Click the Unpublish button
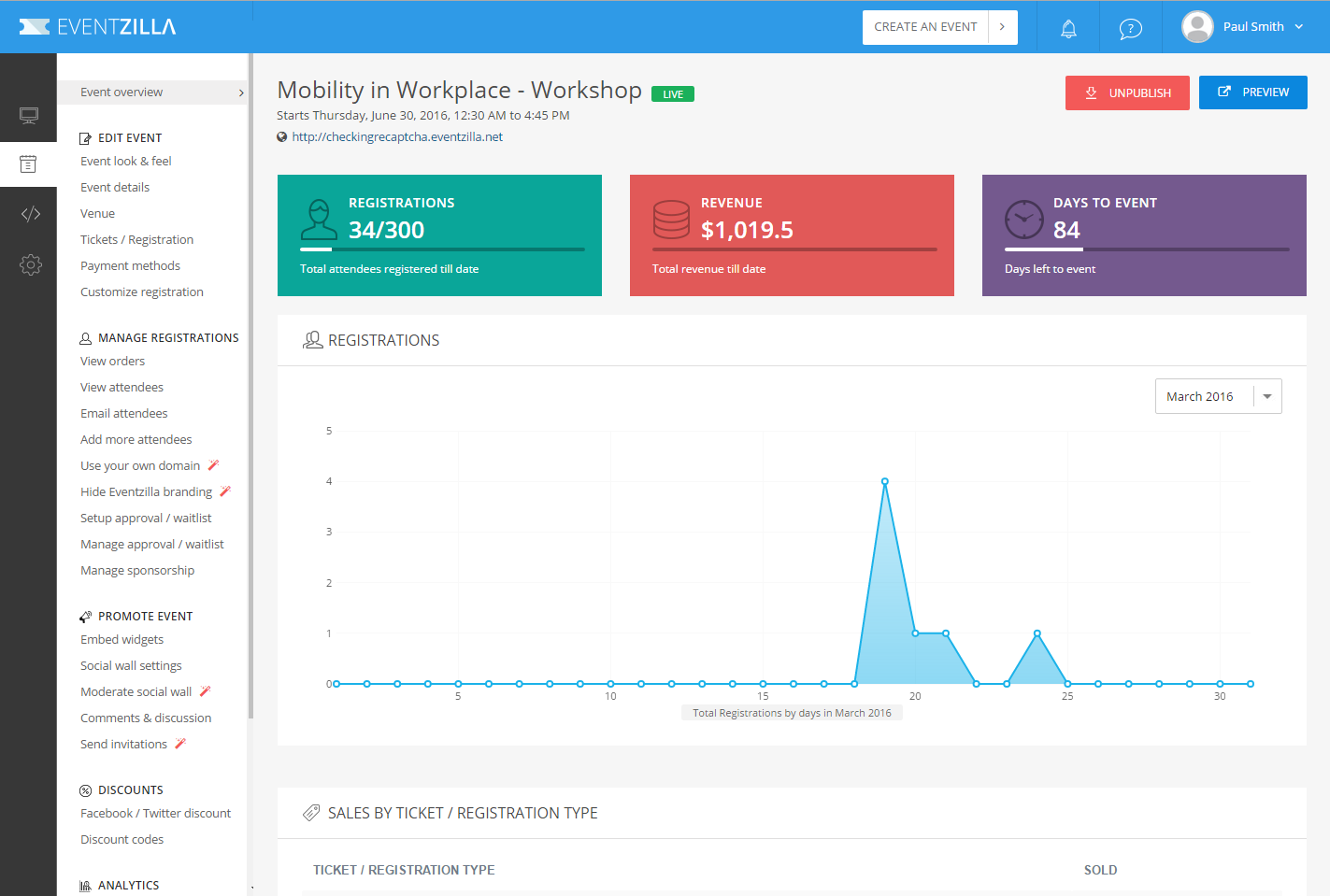The height and width of the screenshot is (896, 1330). (1127, 92)
